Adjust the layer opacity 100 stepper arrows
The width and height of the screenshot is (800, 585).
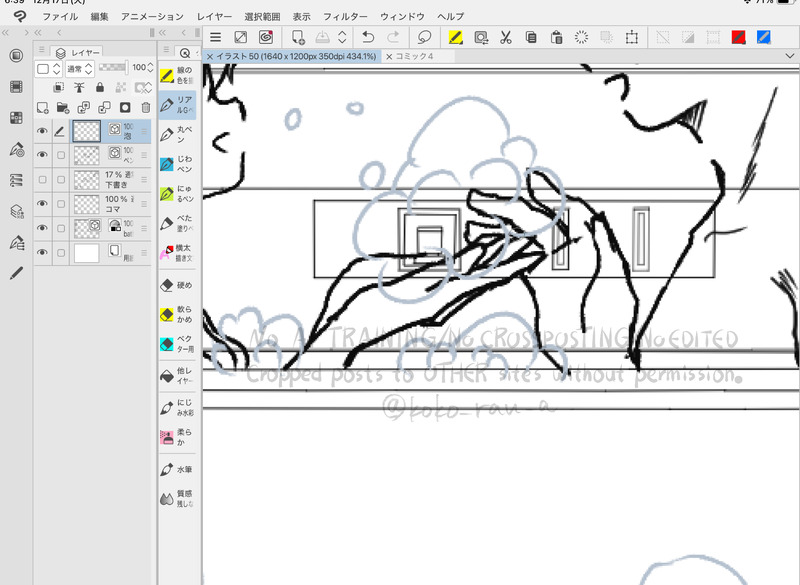pos(150,67)
